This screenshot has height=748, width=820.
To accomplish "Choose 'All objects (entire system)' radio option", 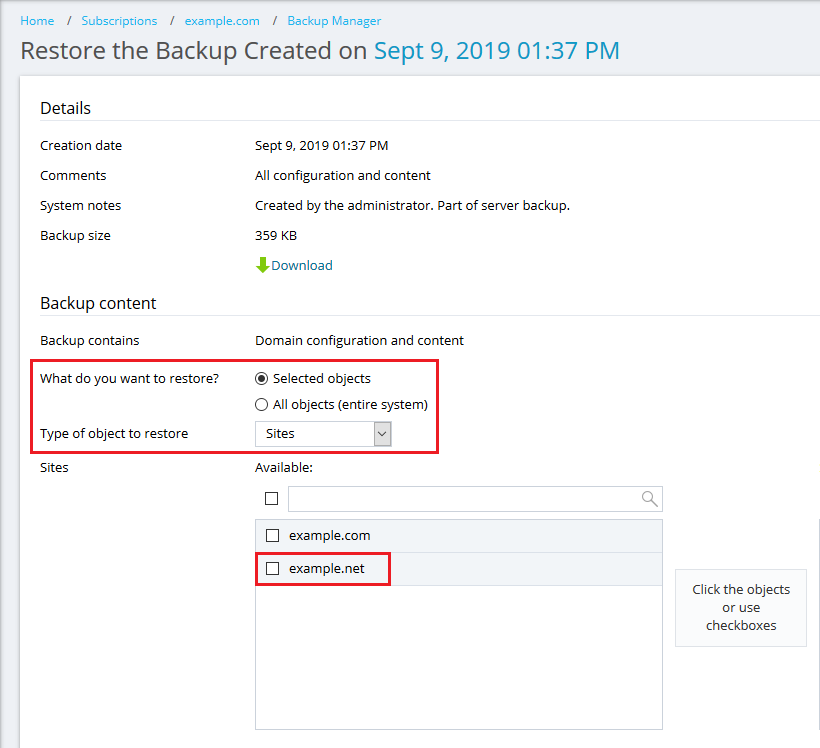I will coord(262,405).
